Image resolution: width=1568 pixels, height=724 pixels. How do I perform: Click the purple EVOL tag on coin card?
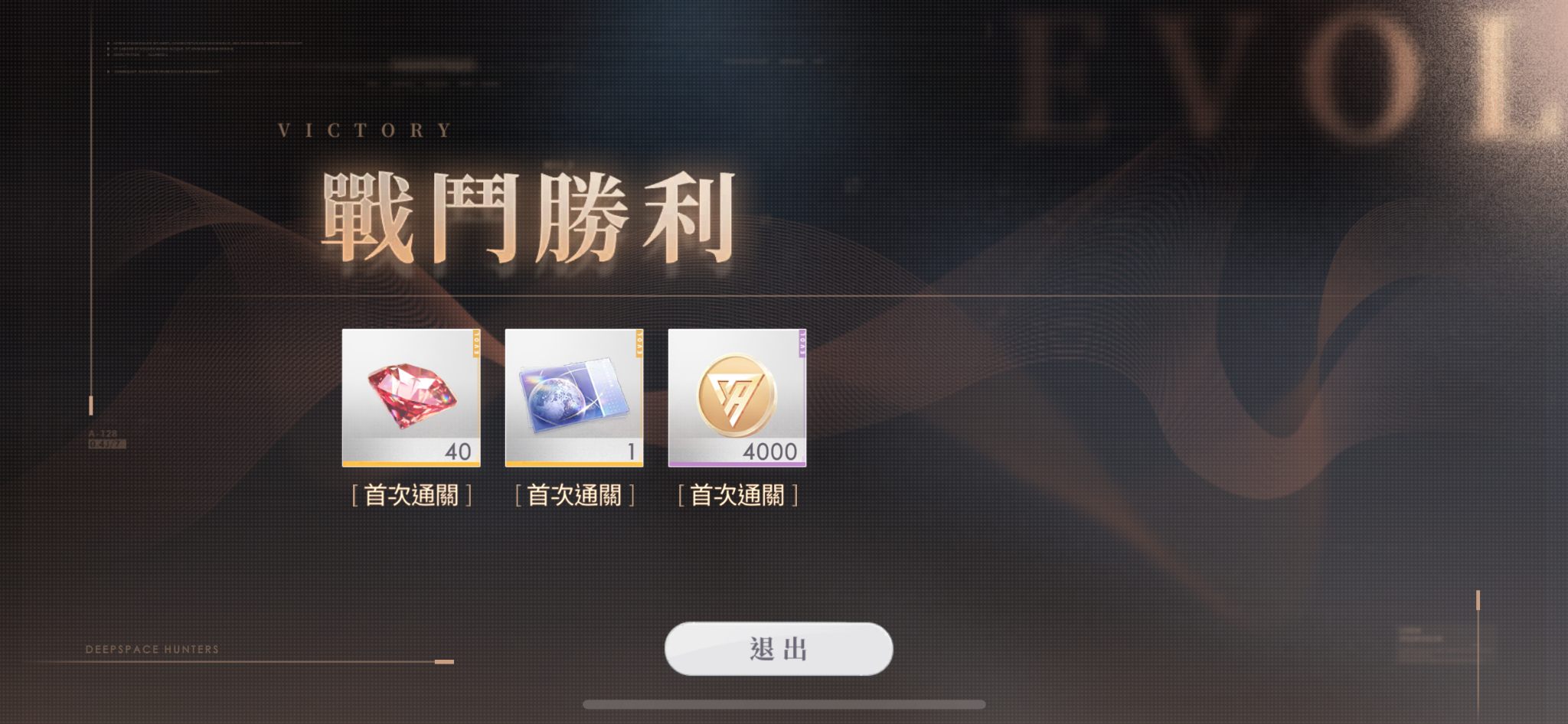pos(802,344)
